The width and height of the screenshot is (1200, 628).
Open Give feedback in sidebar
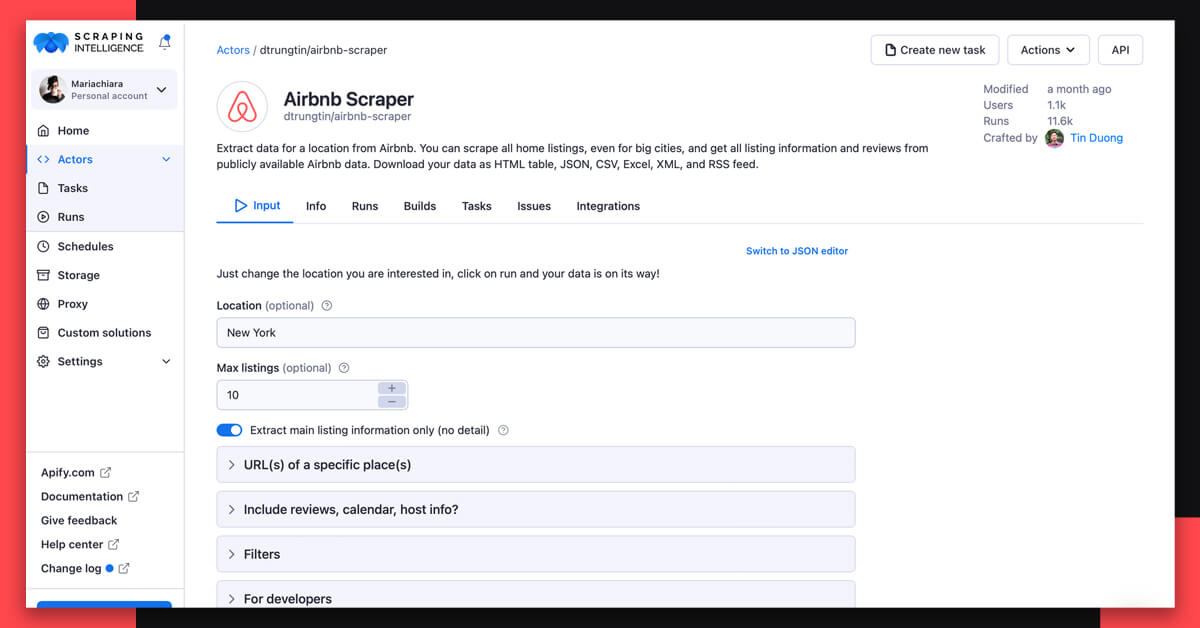tap(79, 521)
